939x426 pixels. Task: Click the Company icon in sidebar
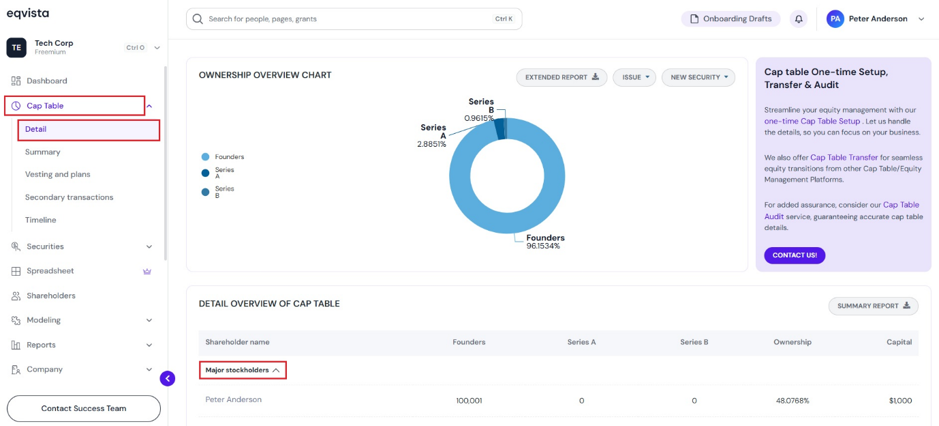pos(16,370)
